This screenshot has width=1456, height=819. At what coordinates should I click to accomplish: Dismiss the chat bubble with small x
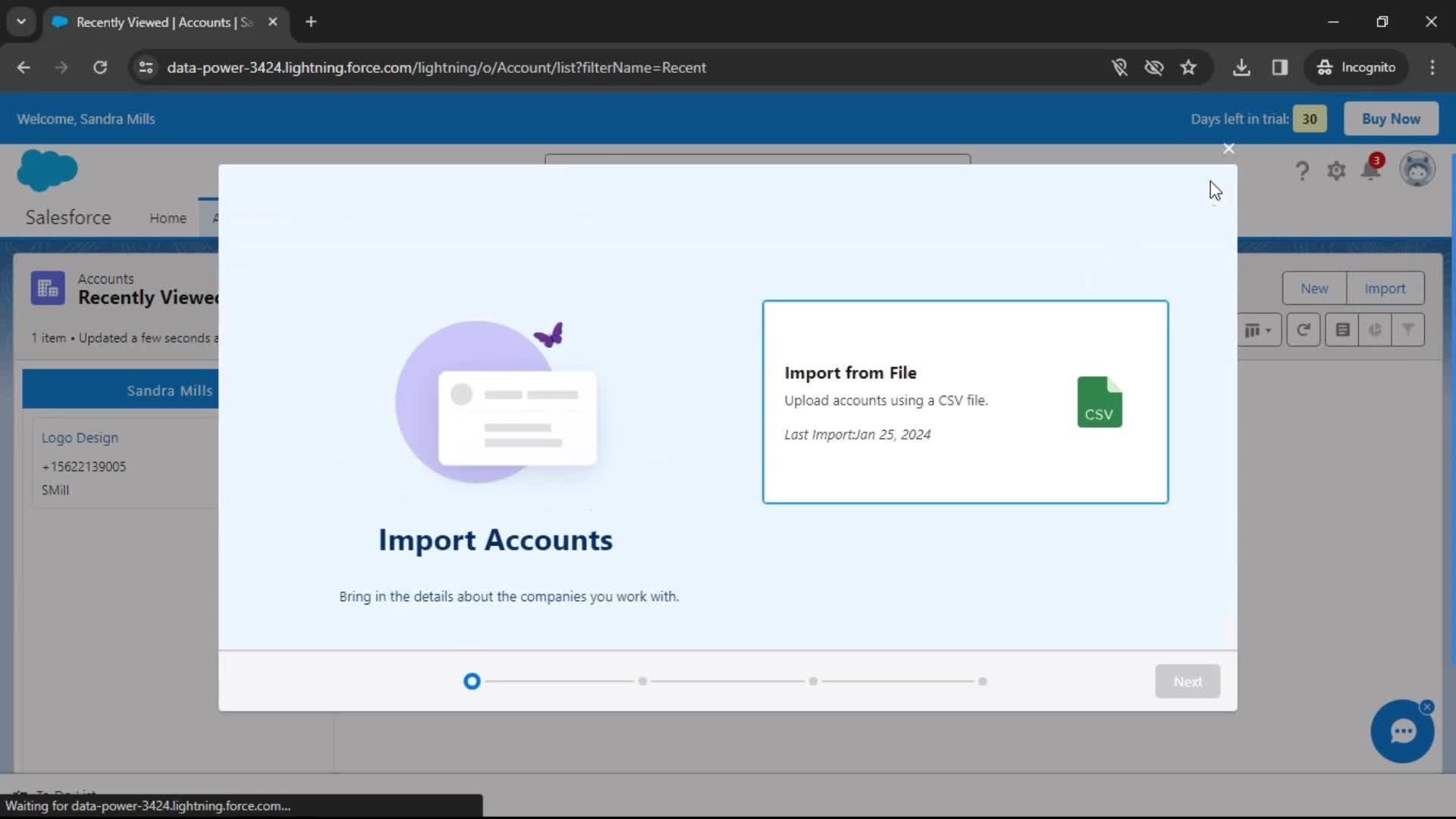pyautogui.click(x=1427, y=707)
